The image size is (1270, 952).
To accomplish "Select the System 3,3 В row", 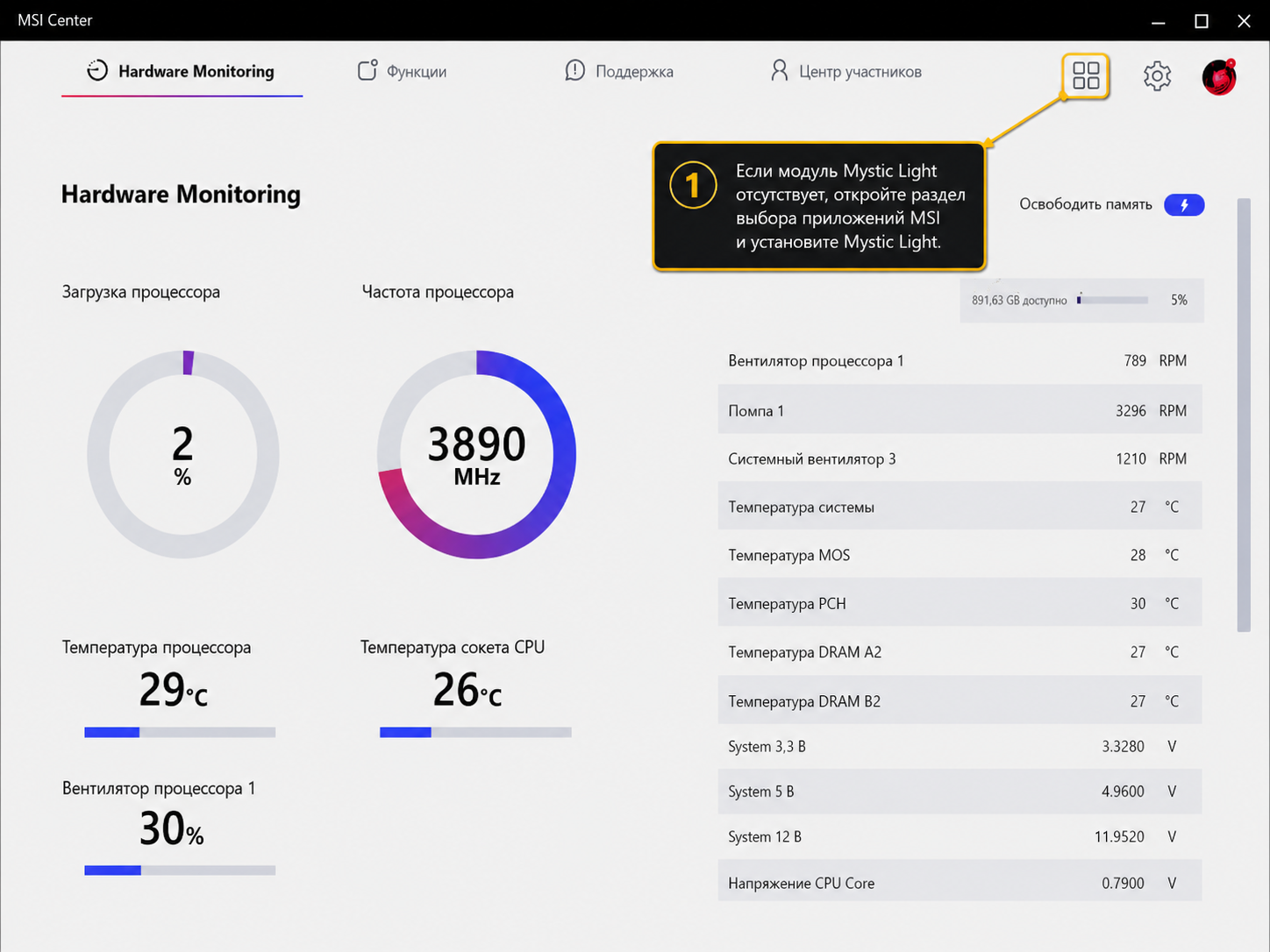I will click(960, 747).
